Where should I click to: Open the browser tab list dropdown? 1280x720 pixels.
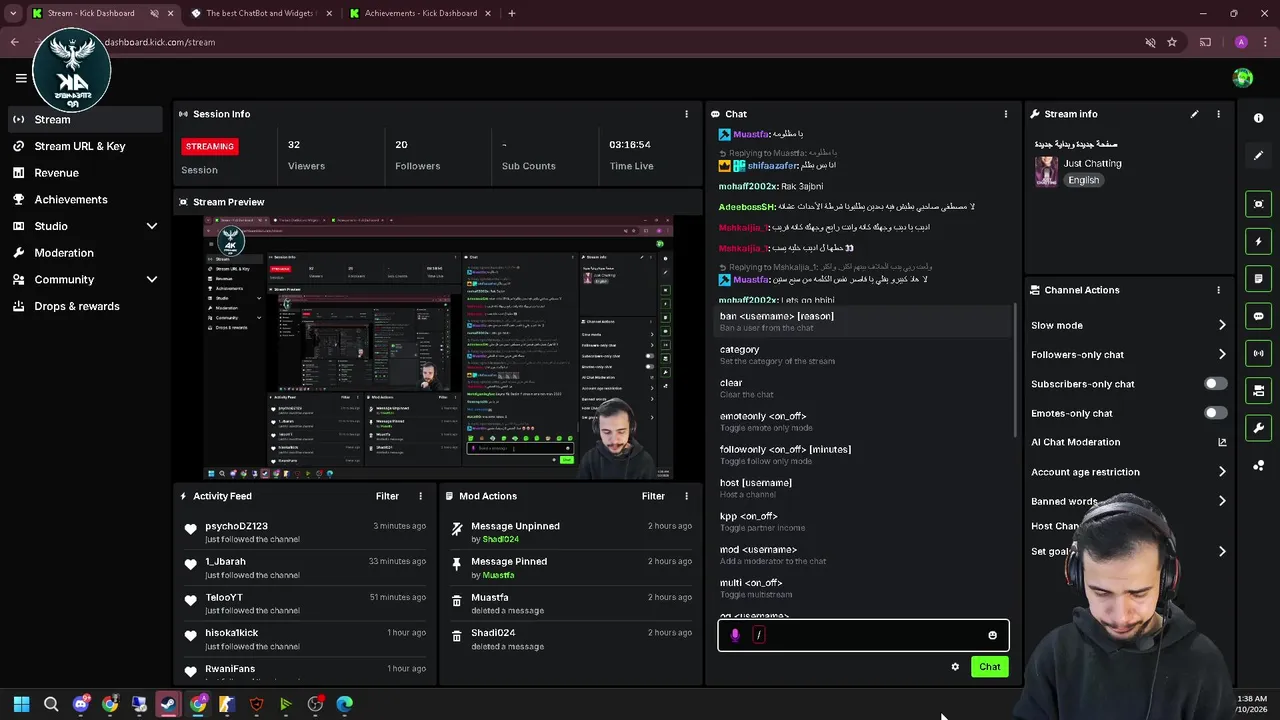coord(12,13)
